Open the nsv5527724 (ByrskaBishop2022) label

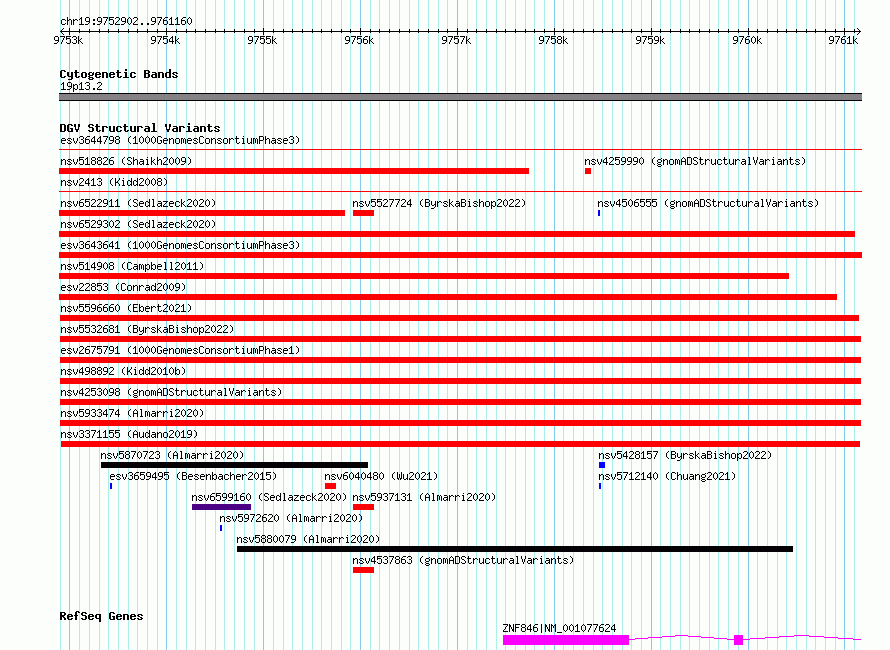pos(439,203)
